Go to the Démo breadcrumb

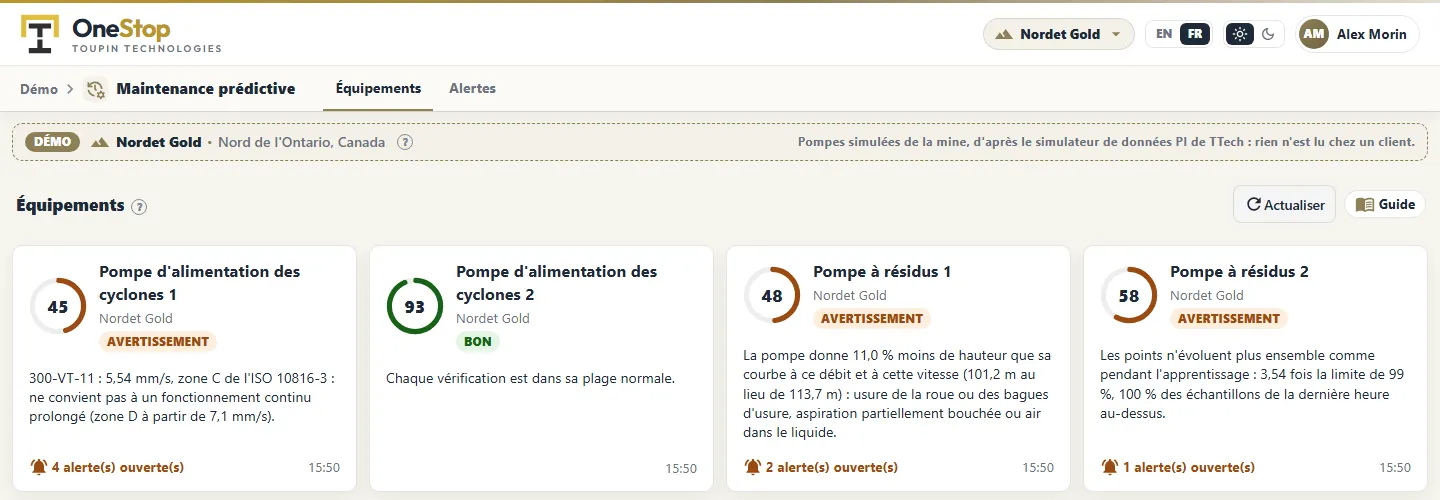(39, 89)
